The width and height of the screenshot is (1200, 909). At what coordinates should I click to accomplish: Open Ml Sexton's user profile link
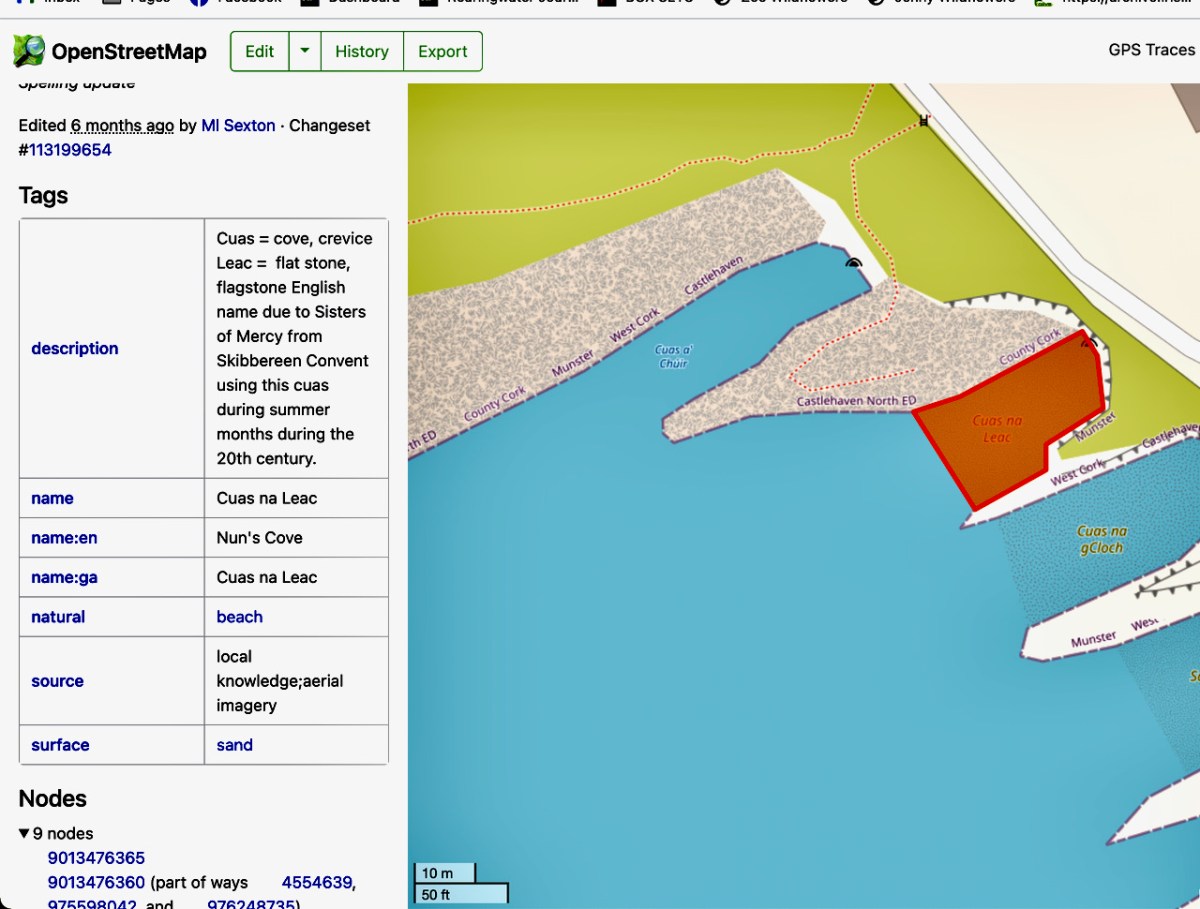[238, 125]
